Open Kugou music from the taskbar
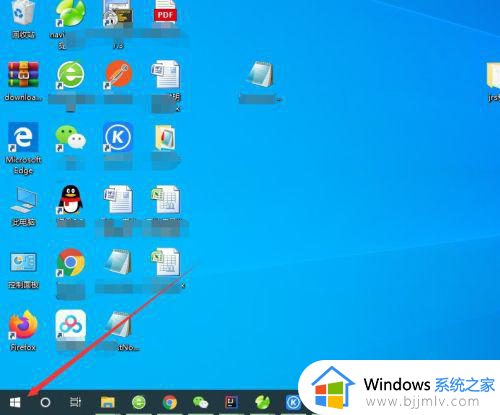This screenshot has width=500, height=415. [293, 402]
